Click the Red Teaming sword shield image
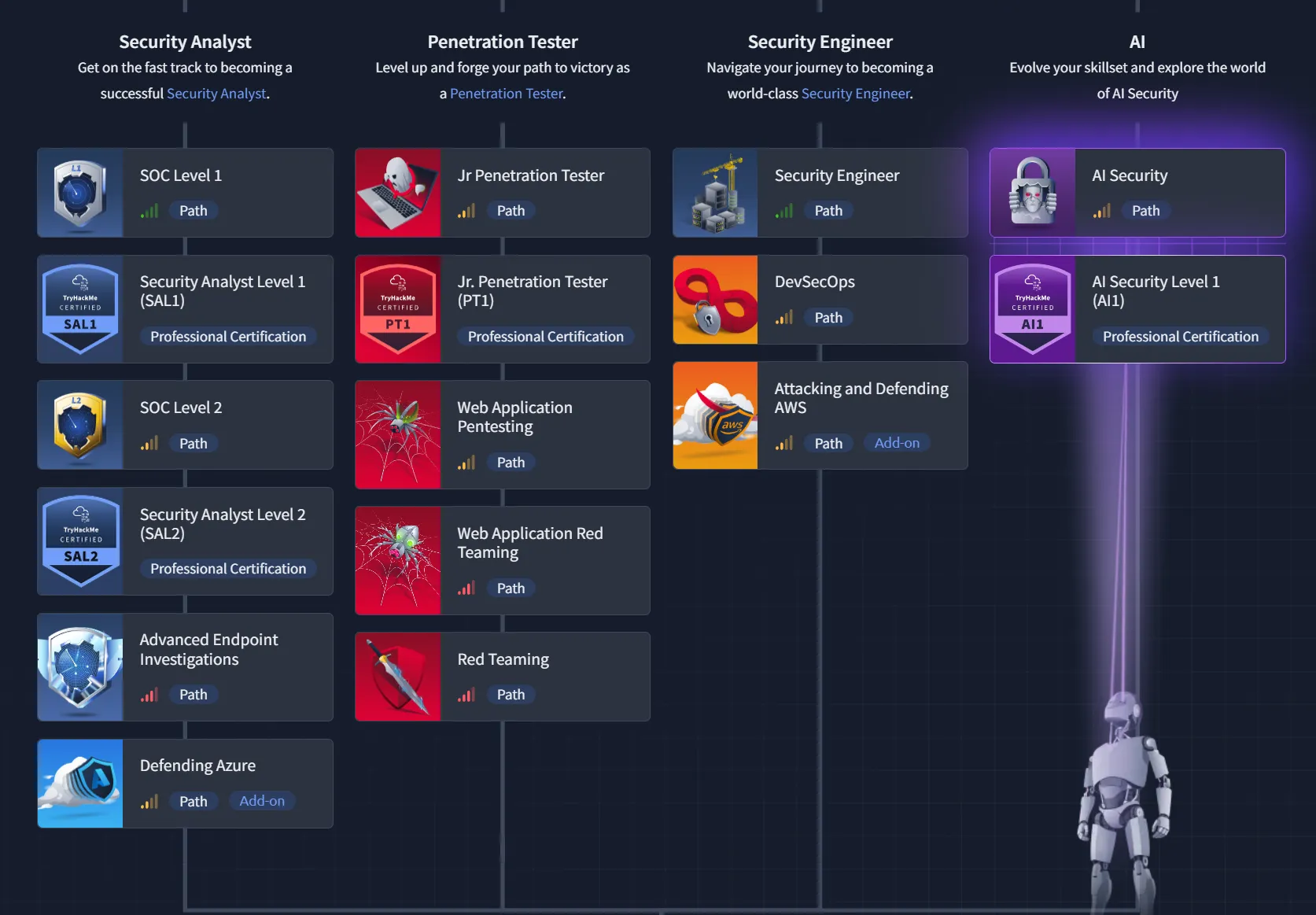The height and width of the screenshot is (915, 1316). pos(398,677)
